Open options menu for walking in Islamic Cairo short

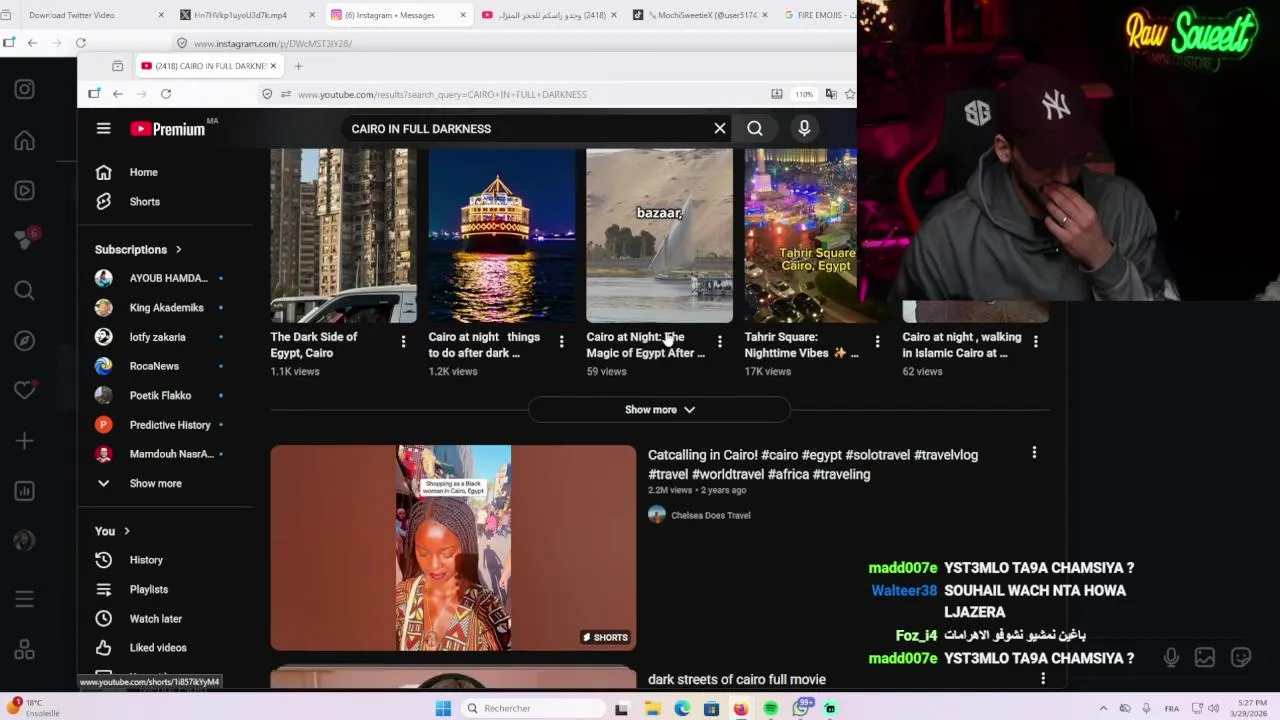click(x=1035, y=342)
